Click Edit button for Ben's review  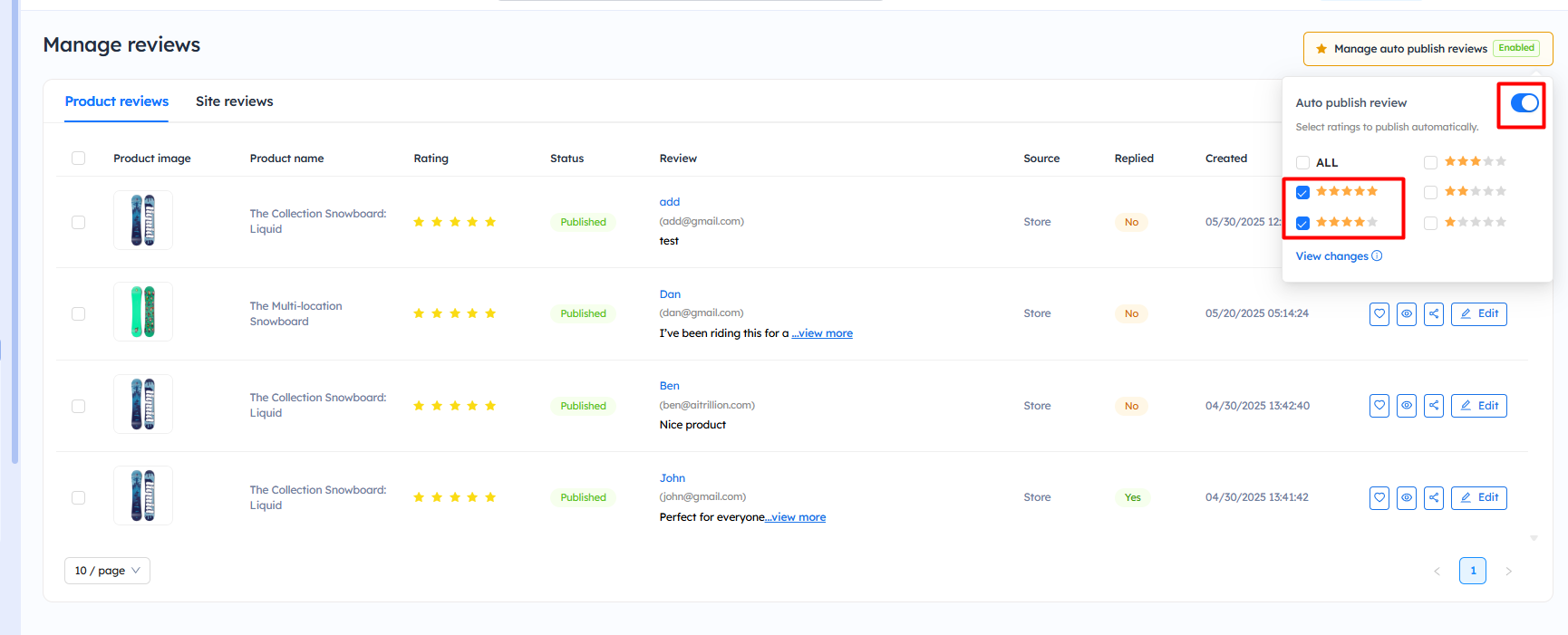tap(1478, 406)
